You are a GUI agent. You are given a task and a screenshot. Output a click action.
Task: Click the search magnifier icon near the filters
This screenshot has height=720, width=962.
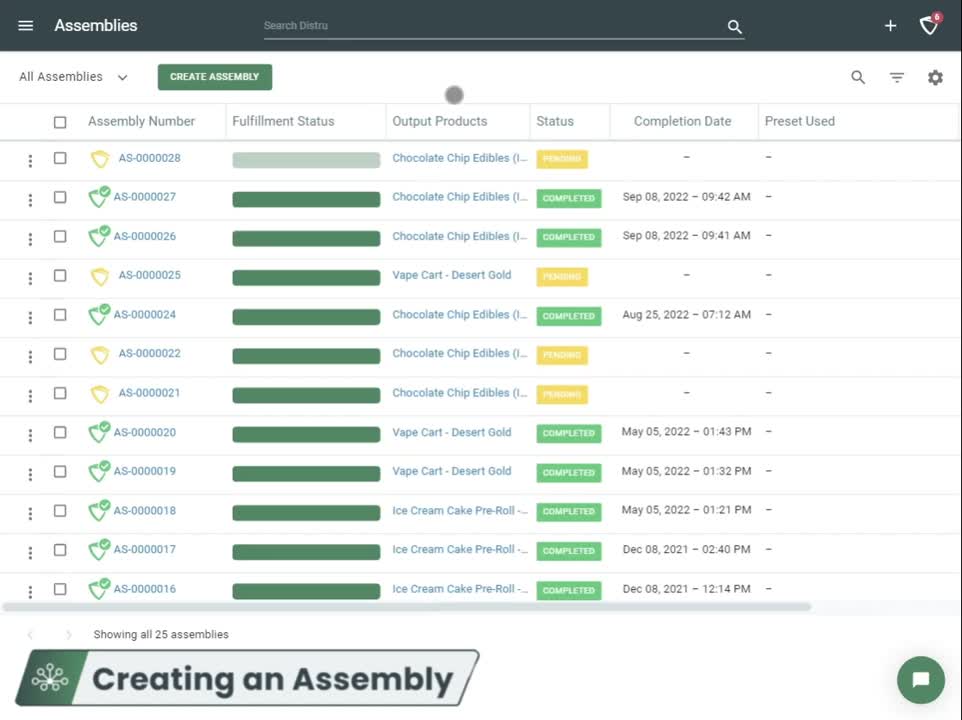point(857,76)
